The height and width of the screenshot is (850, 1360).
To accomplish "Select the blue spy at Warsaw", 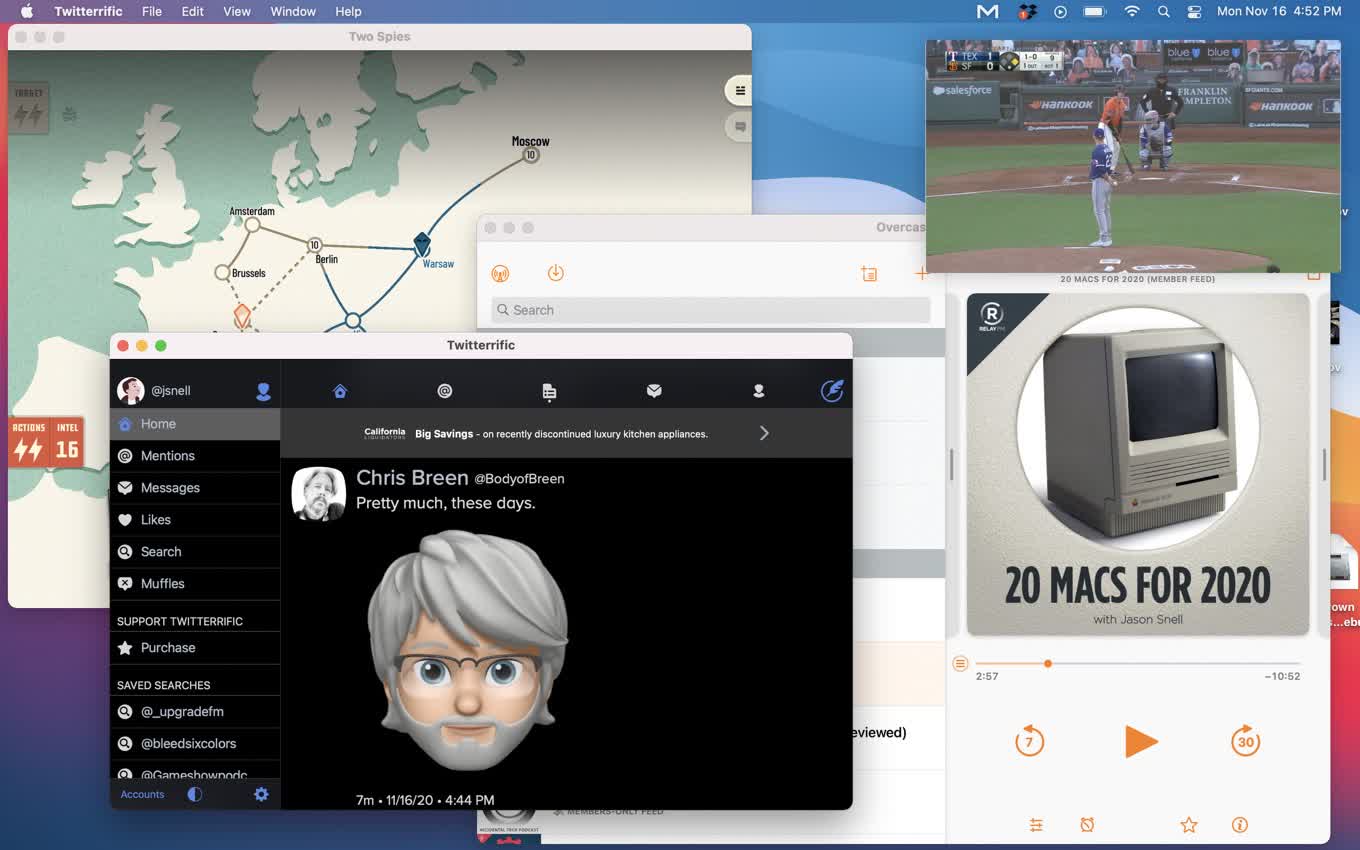I will pyautogui.click(x=422, y=244).
